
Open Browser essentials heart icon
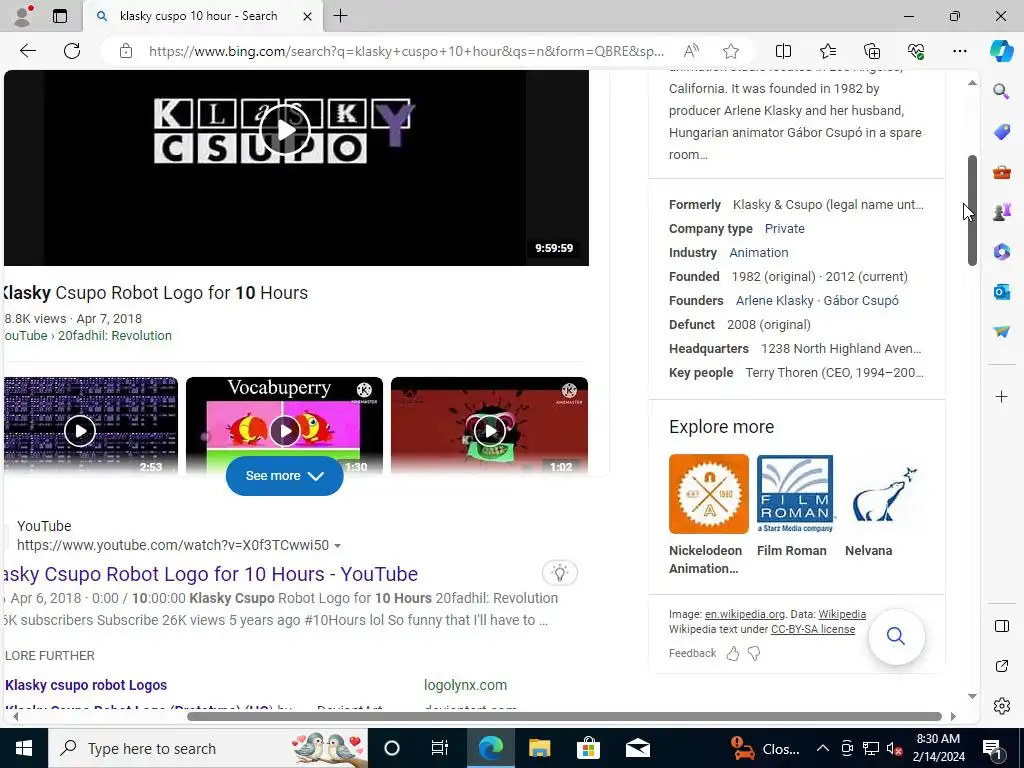point(916,51)
